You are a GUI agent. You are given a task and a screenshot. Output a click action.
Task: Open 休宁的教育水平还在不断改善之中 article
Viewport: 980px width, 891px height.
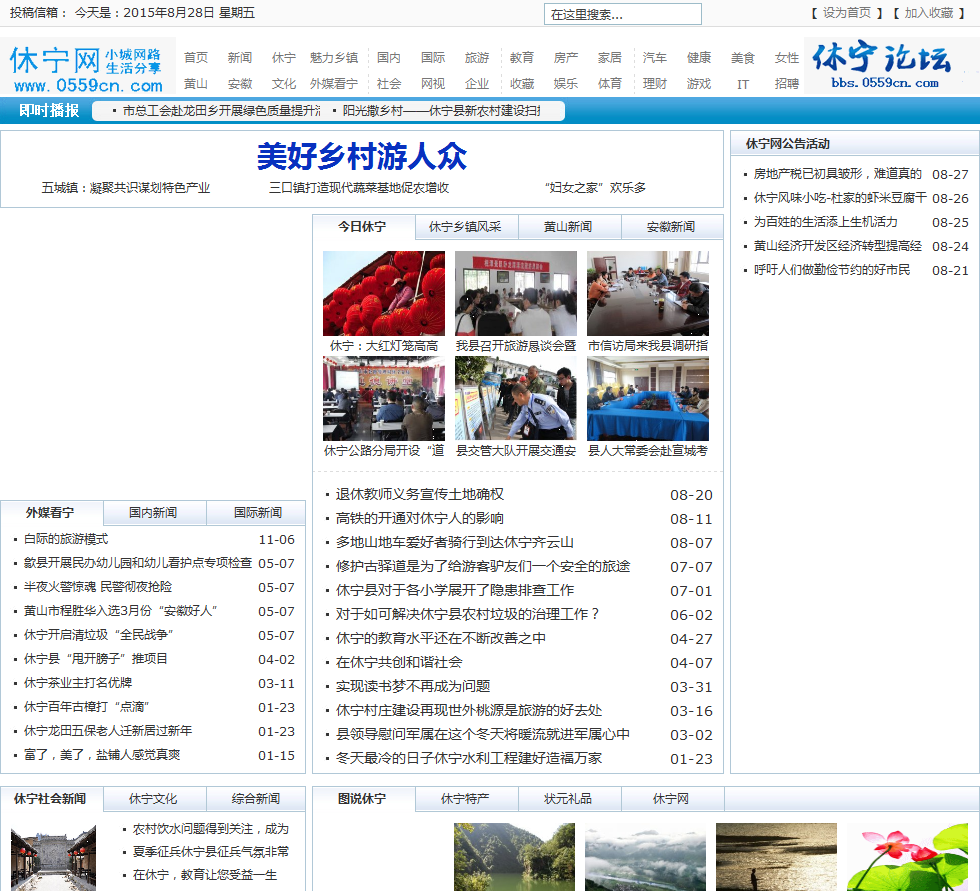pyautogui.click(x=441, y=638)
